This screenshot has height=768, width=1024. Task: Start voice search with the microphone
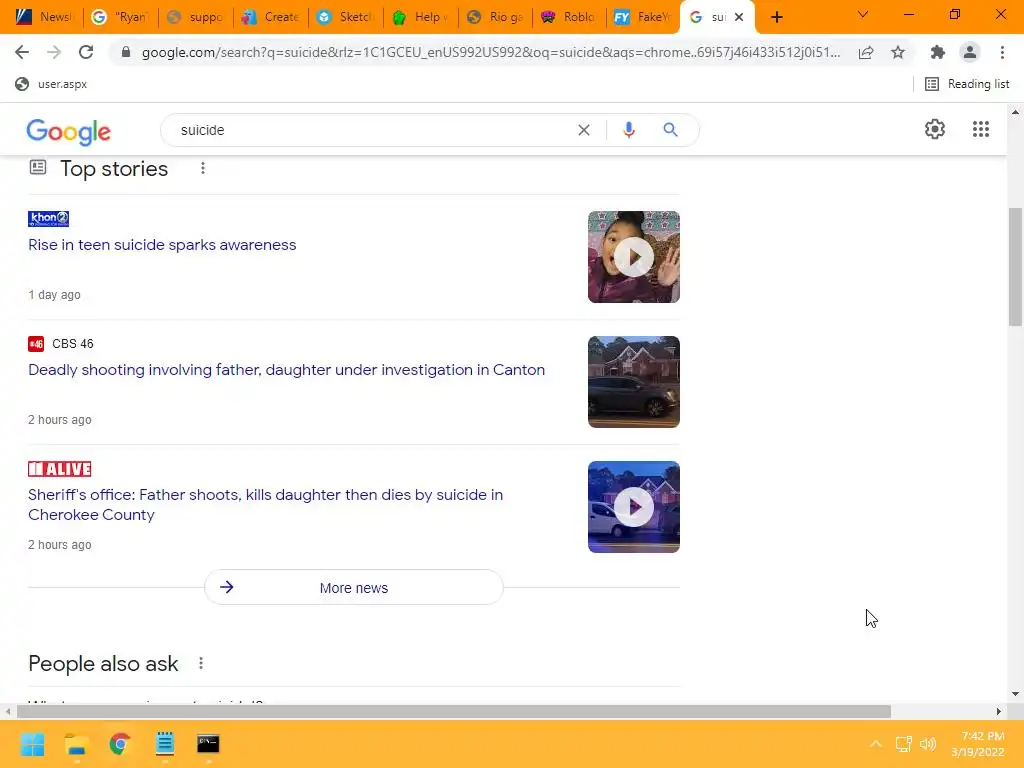(629, 130)
